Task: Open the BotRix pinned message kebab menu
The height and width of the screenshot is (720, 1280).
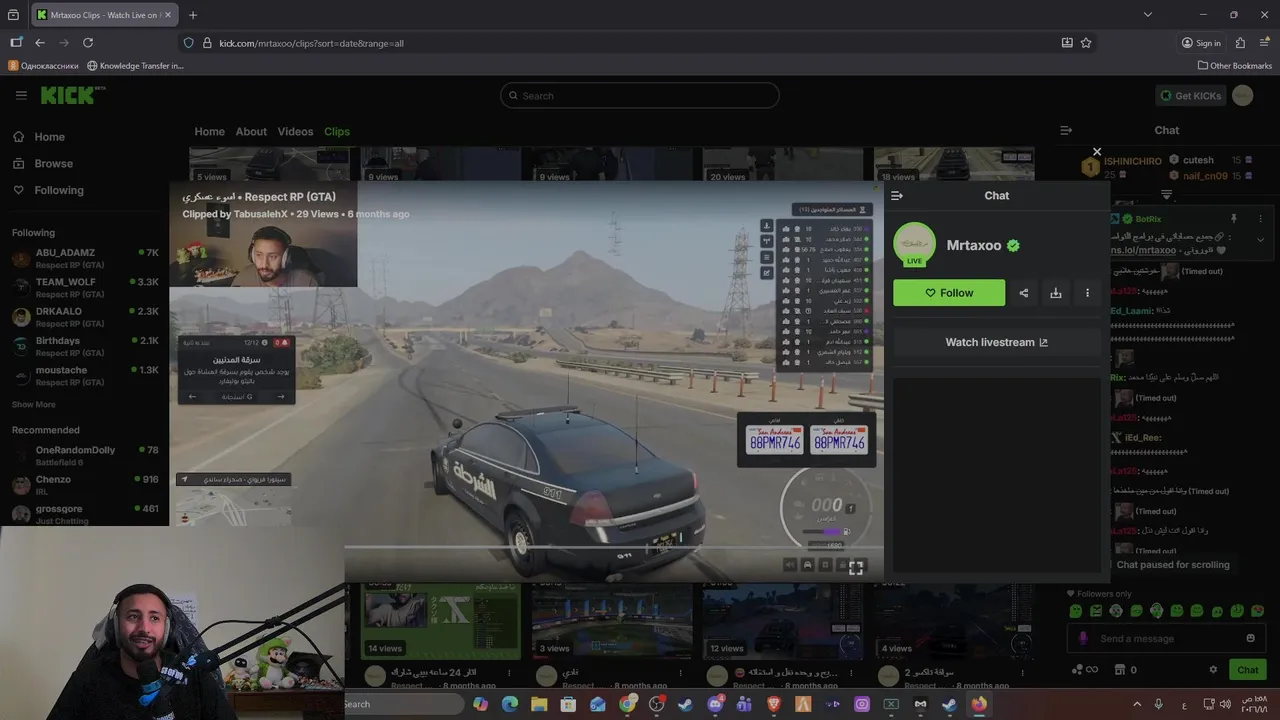Action: pyautogui.click(x=1260, y=219)
